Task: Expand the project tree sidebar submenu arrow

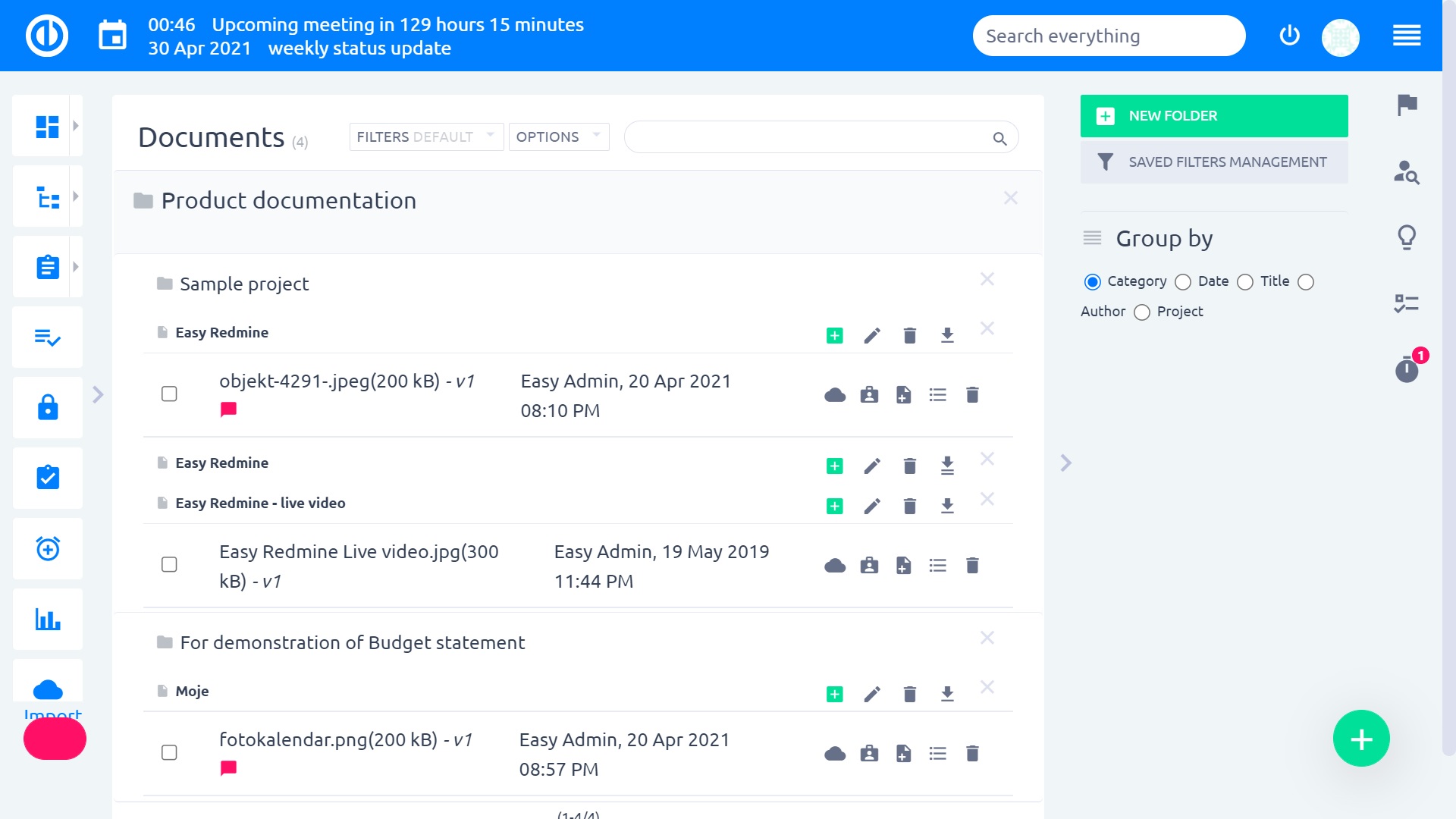Action: (76, 196)
